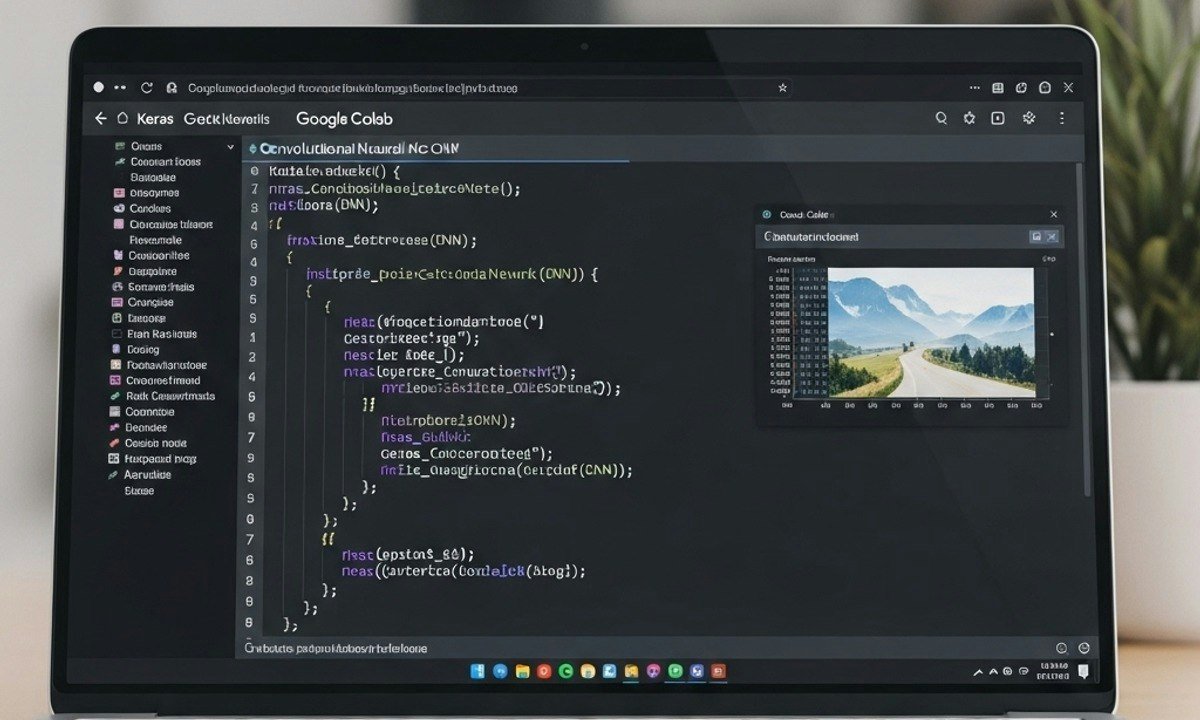
Task: Click the square play icon in Colab toolbar
Action: [x=997, y=118]
